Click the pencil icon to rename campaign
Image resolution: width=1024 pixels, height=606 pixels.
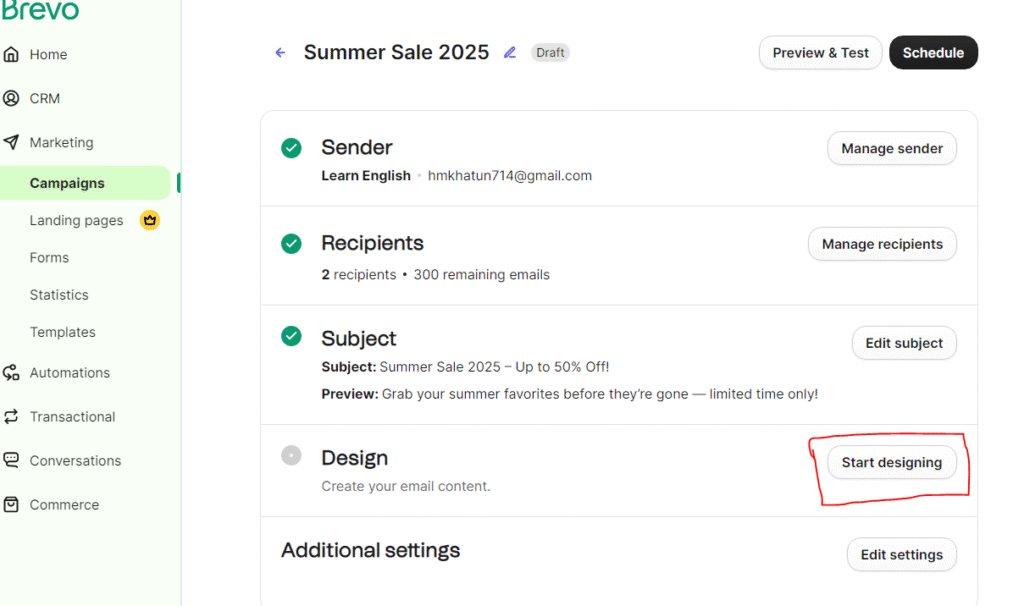click(x=510, y=53)
